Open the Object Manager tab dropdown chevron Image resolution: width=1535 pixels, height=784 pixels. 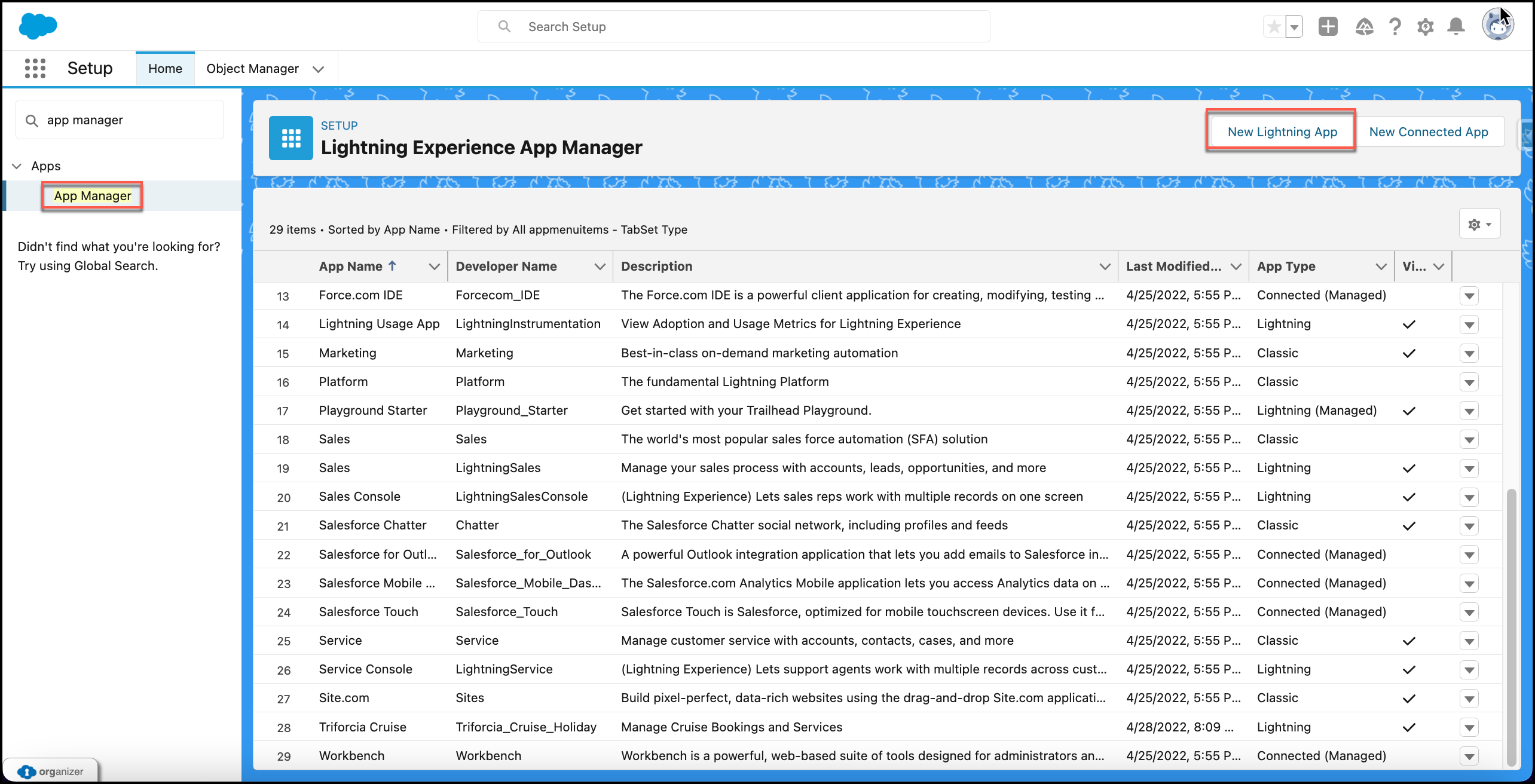(319, 69)
